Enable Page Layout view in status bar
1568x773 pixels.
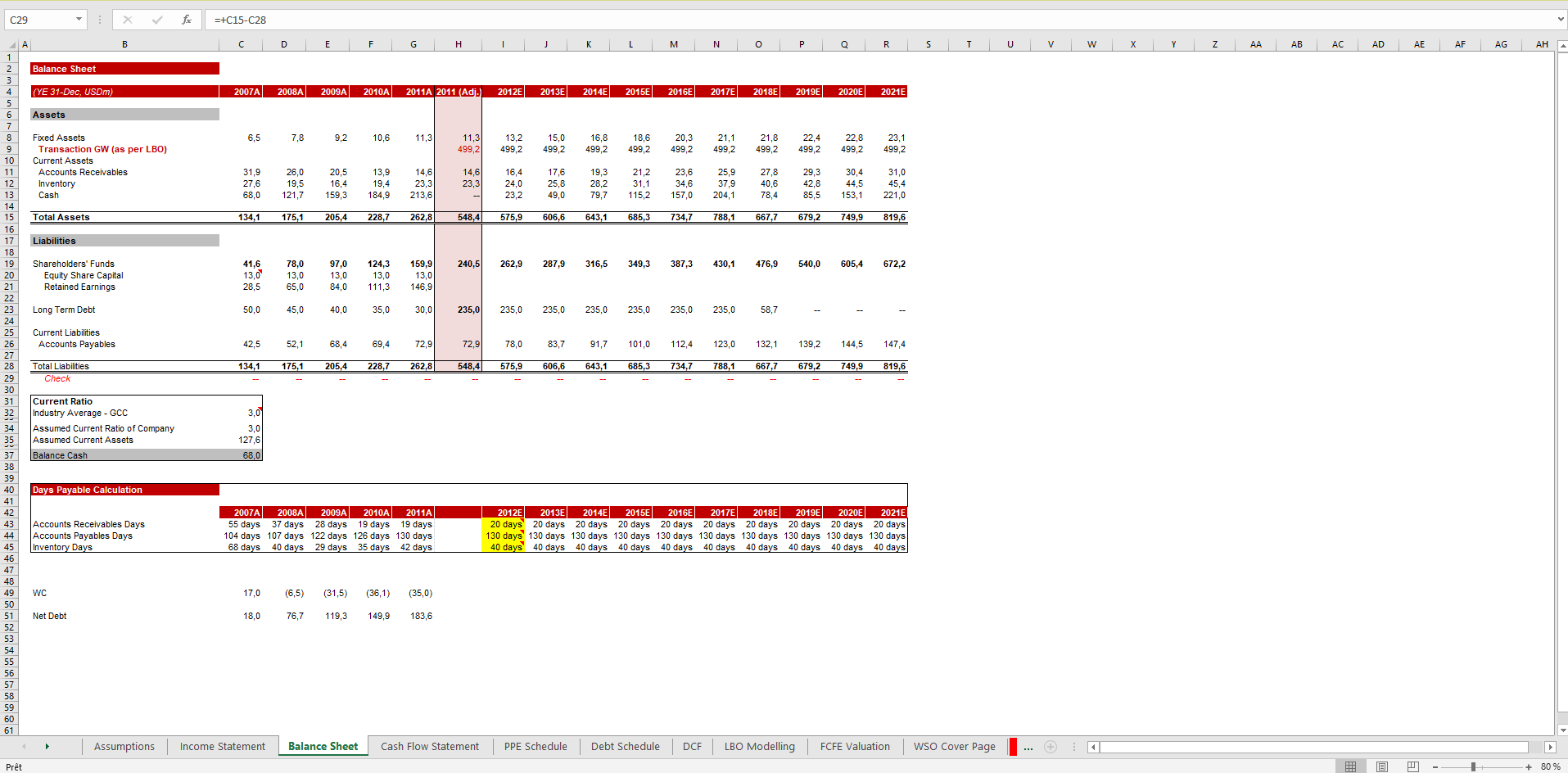pyautogui.click(x=1382, y=766)
